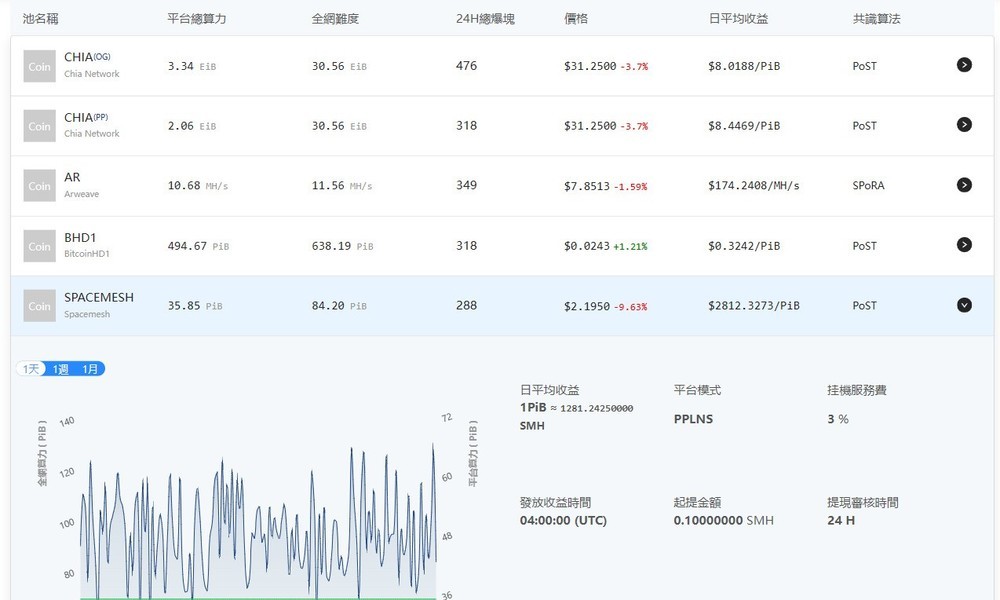The width and height of the screenshot is (1000, 600).
Task: Click the -9.63% price change
Action: click(x=630, y=307)
